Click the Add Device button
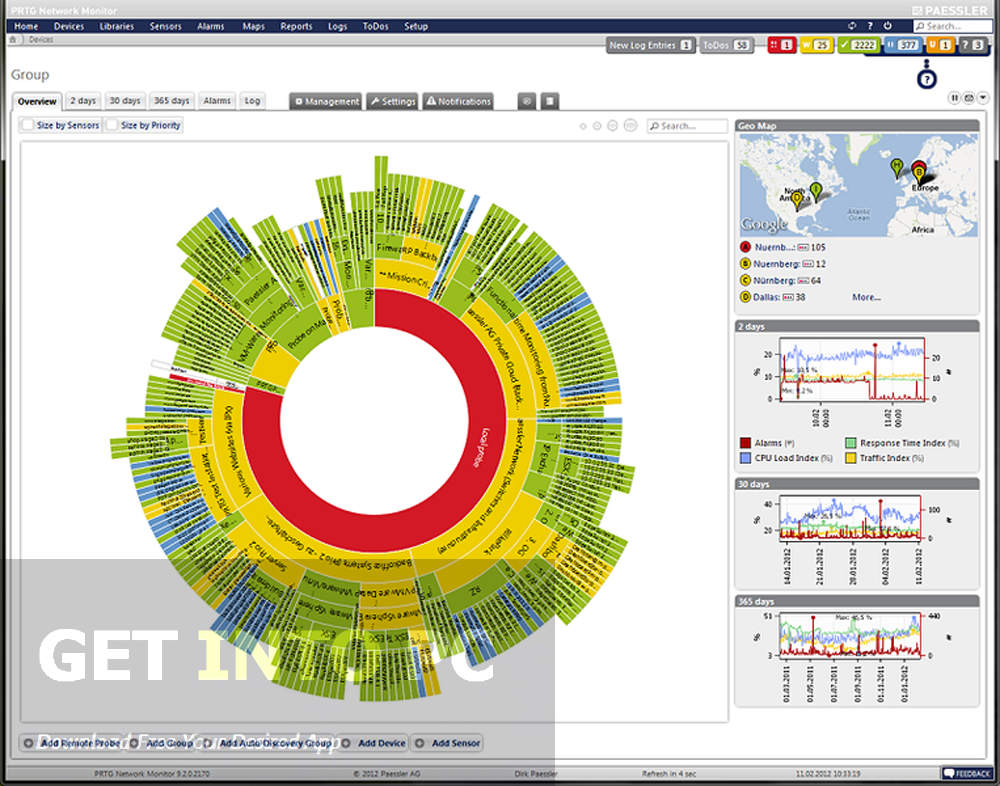The height and width of the screenshot is (786, 1000). [373, 743]
